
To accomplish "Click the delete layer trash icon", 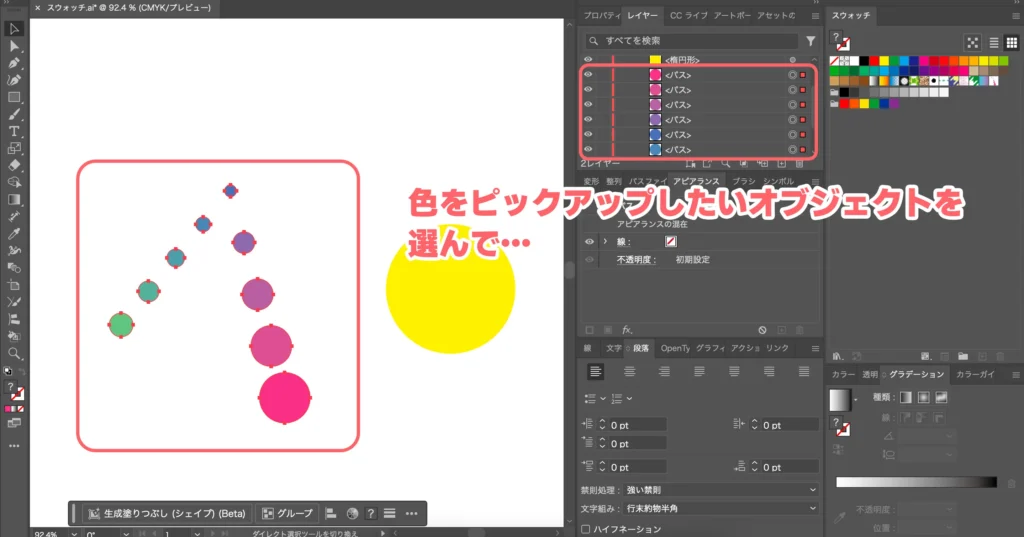I will [x=799, y=163].
